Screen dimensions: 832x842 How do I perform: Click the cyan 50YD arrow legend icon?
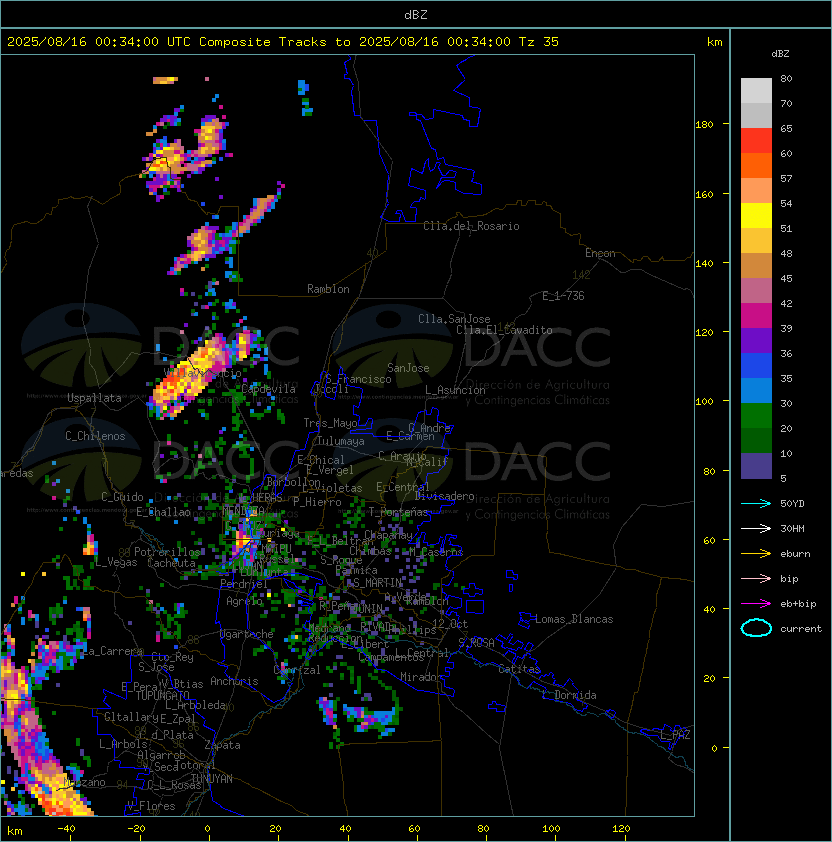[x=756, y=504]
